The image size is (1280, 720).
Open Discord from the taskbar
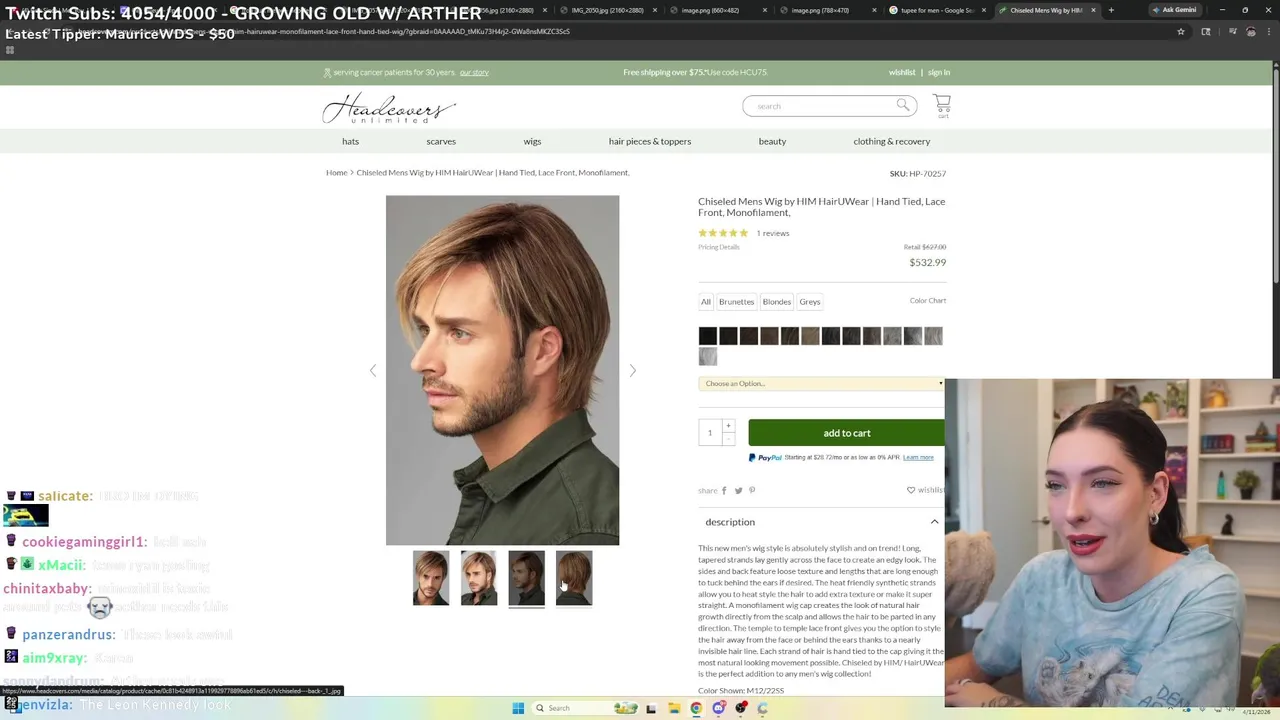(719, 708)
